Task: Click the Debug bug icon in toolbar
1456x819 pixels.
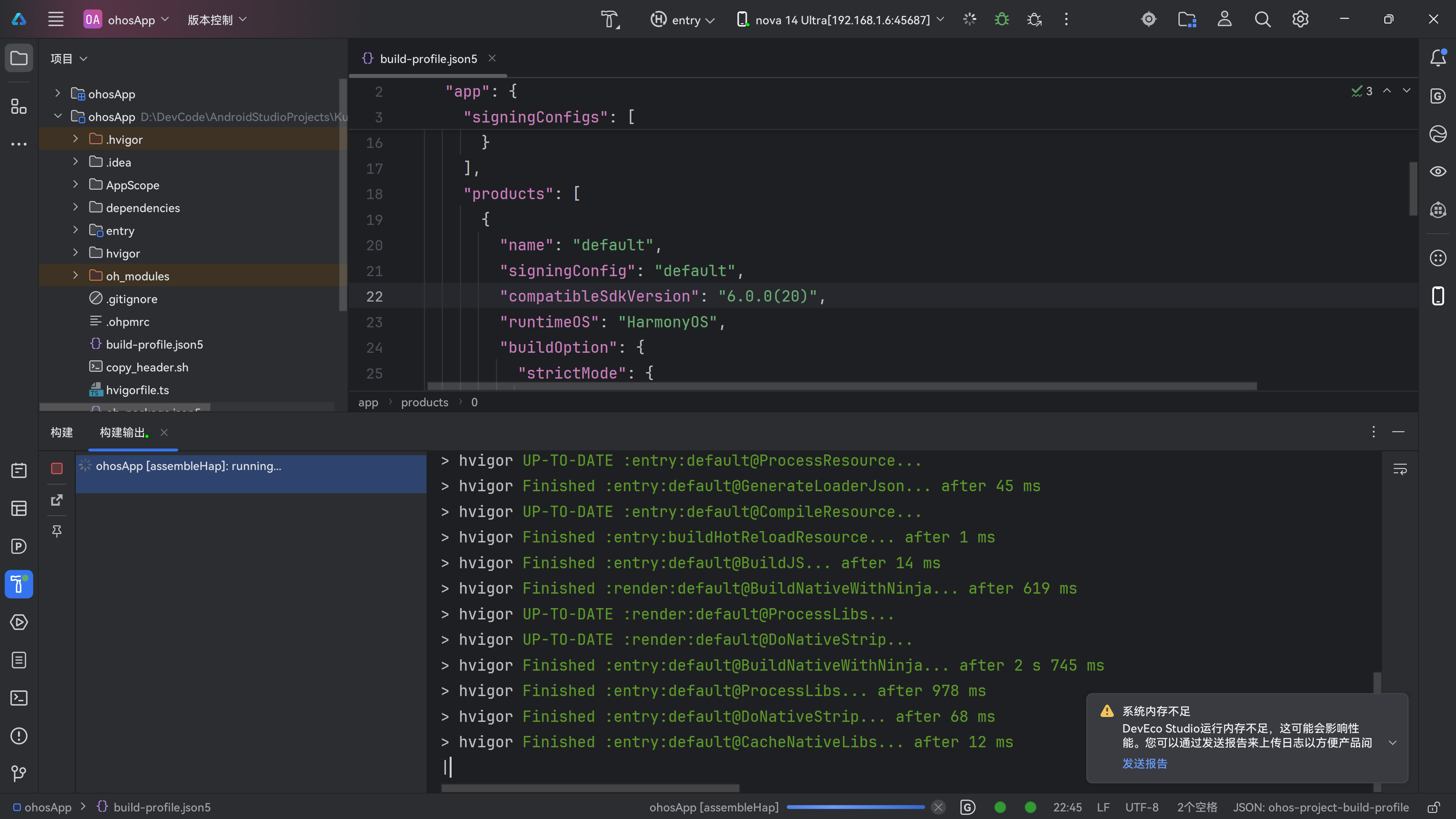Action: click(1001, 20)
